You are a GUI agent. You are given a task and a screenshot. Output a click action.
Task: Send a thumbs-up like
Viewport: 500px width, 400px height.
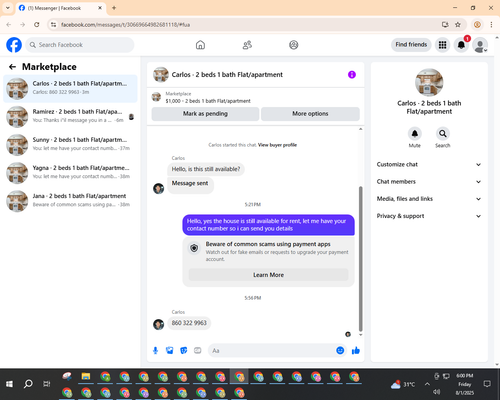pos(356,350)
